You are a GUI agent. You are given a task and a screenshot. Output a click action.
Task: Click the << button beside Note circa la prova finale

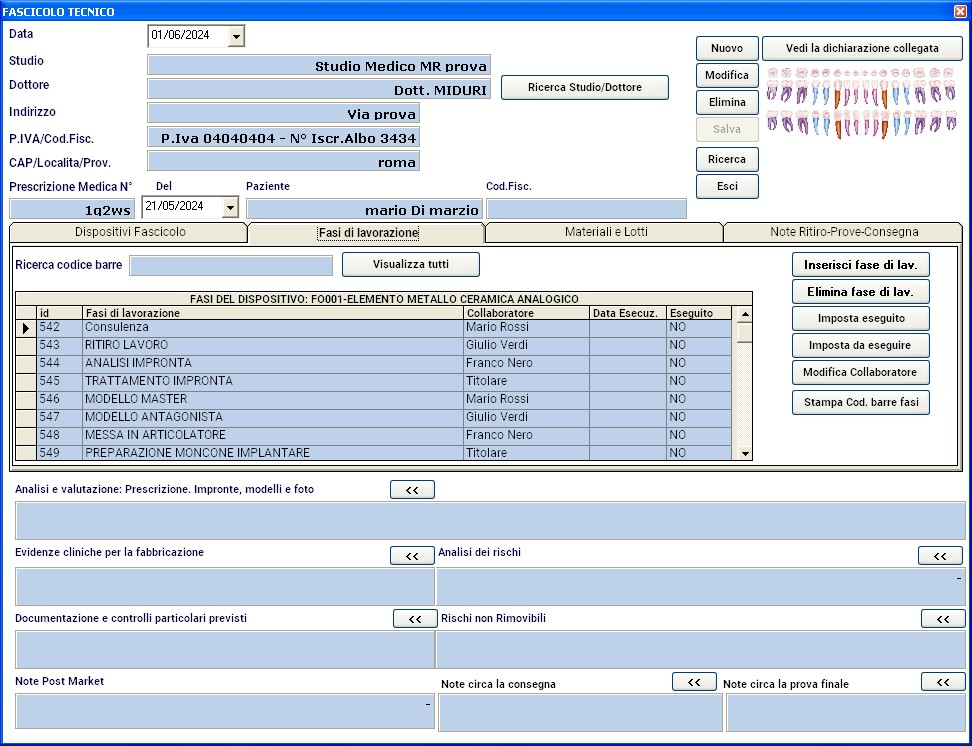(x=943, y=682)
